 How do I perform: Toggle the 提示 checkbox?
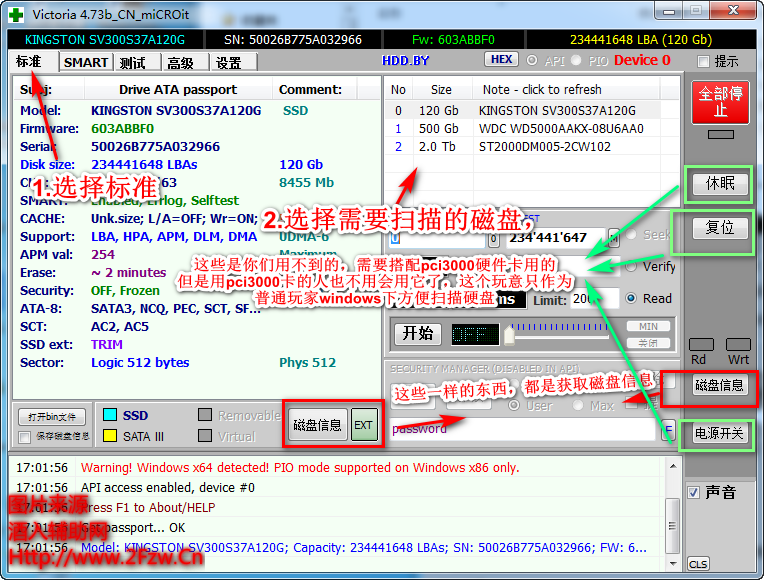(703, 61)
